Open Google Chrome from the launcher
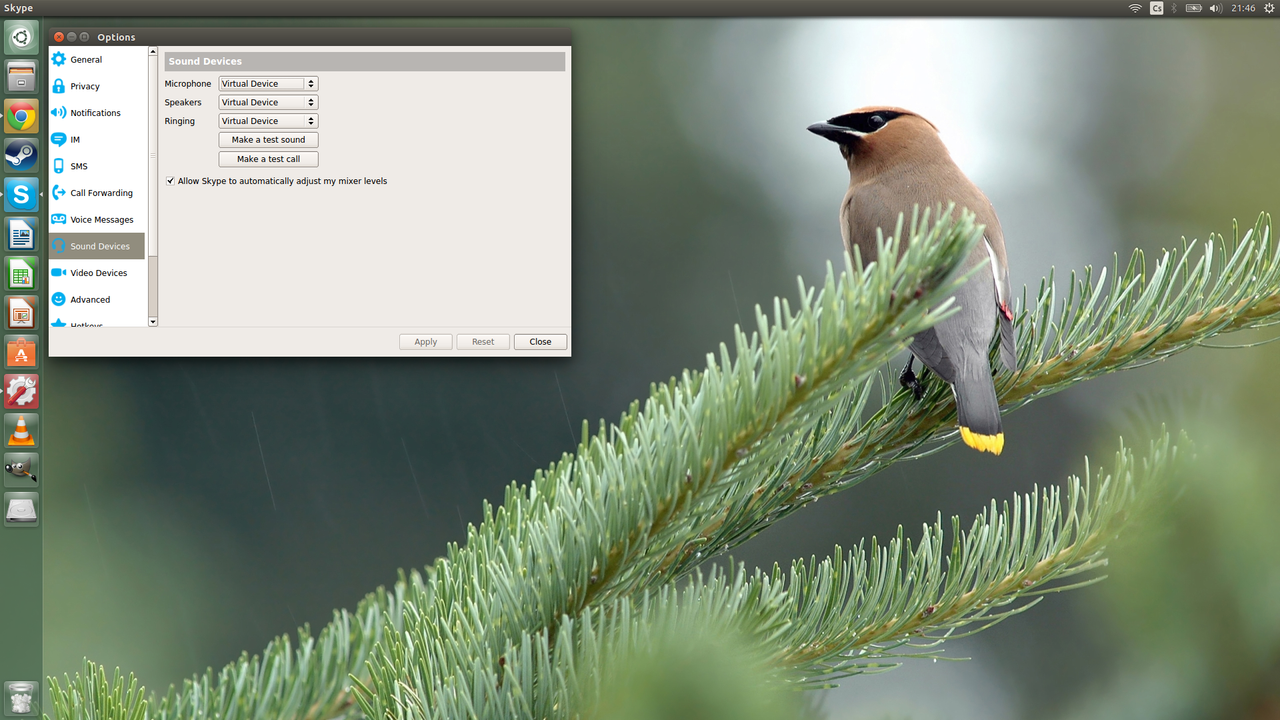1280x720 pixels. click(21, 116)
